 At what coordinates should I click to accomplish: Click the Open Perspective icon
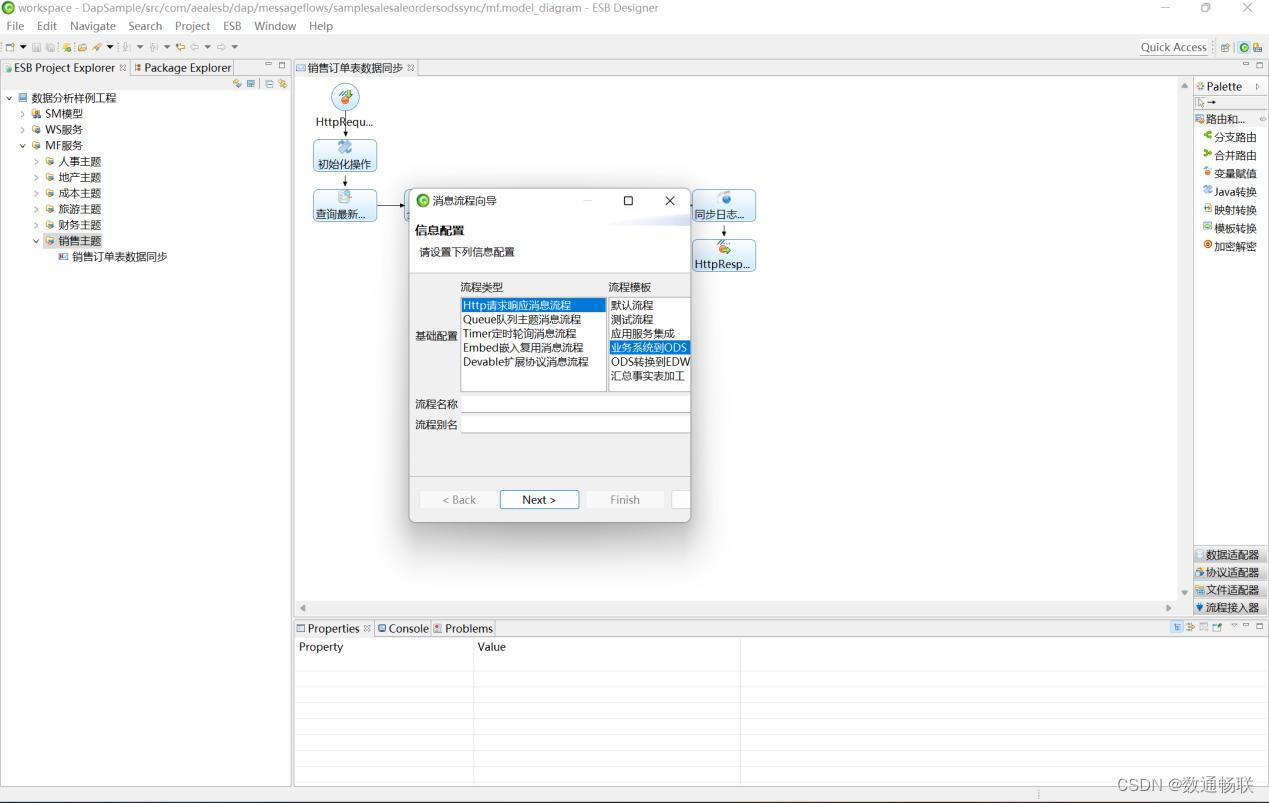coord(1225,47)
